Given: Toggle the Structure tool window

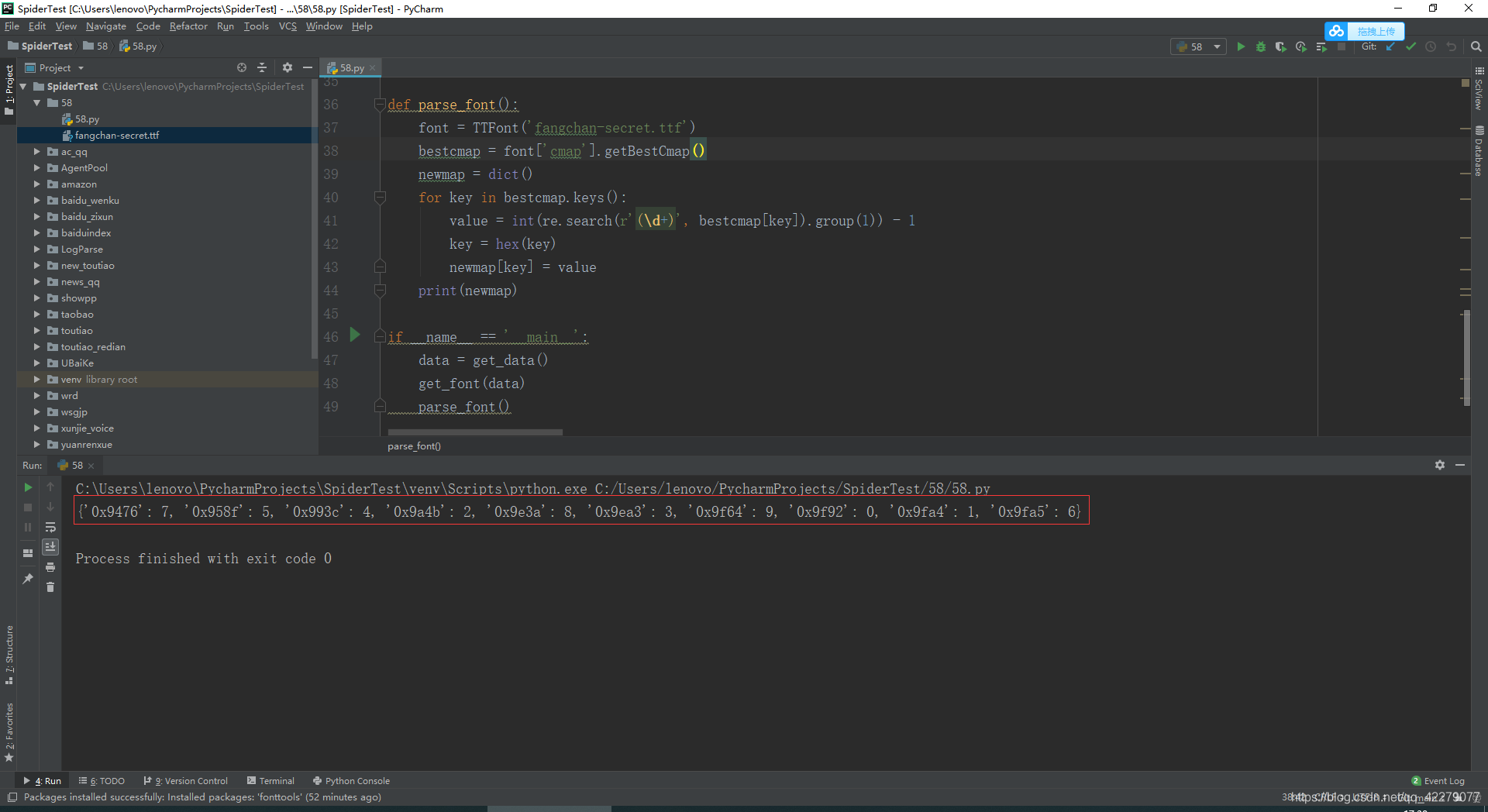Looking at the screenshot, I should pyautogui.click(x=9, y=655).
